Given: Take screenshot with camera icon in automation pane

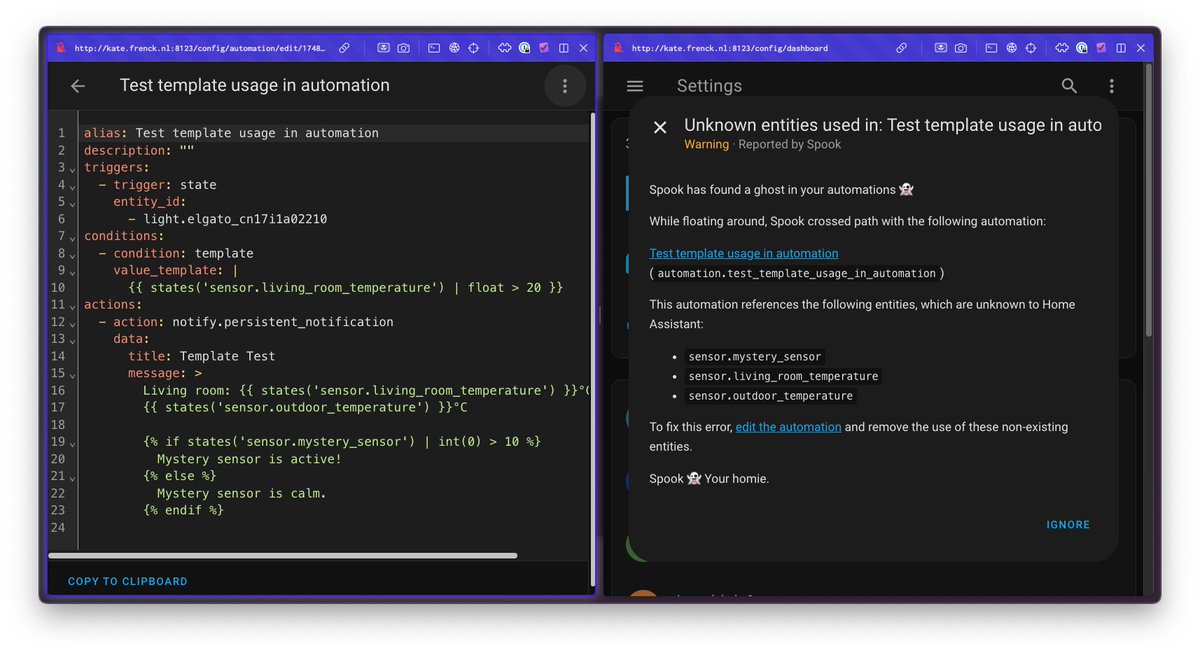Looking at the screenshot, I should pos(403,47).
